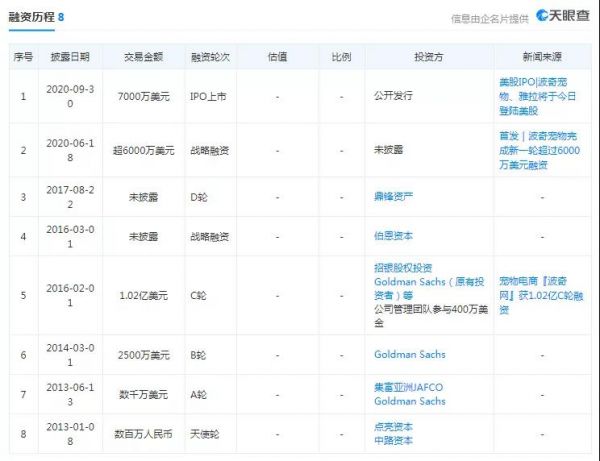Viewport: 600px width, 461px height.
Task: Select the 2016-02-01 date cell
Action: coord(70,295)
